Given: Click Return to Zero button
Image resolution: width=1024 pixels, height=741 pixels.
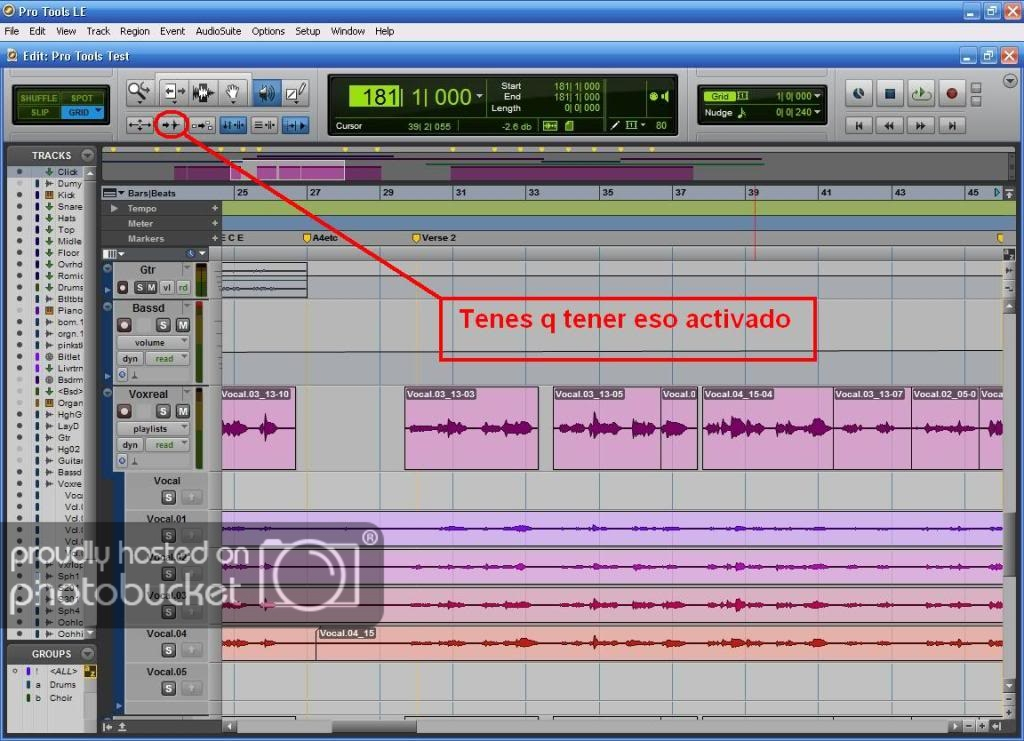Looking at the screenshot, I should pos(858,125).
